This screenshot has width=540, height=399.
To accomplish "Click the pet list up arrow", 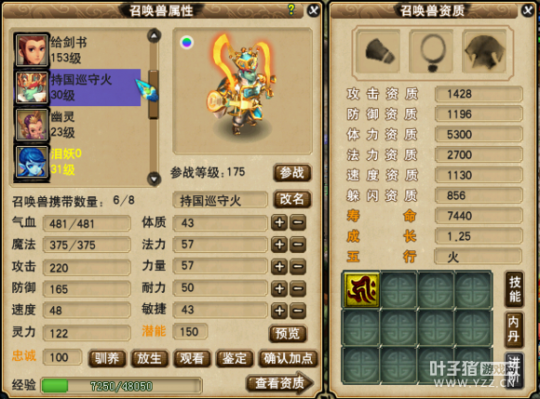I will 154,35.
